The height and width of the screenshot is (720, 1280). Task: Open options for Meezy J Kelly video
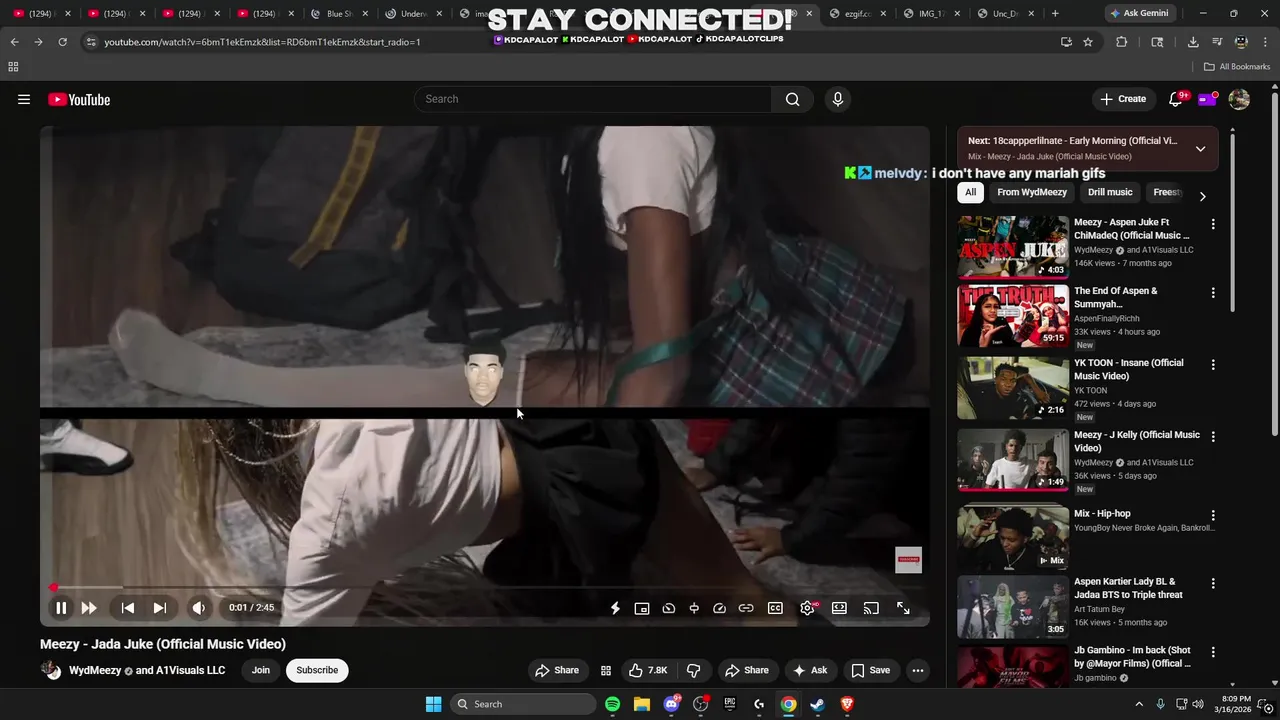pos(1213,437)
